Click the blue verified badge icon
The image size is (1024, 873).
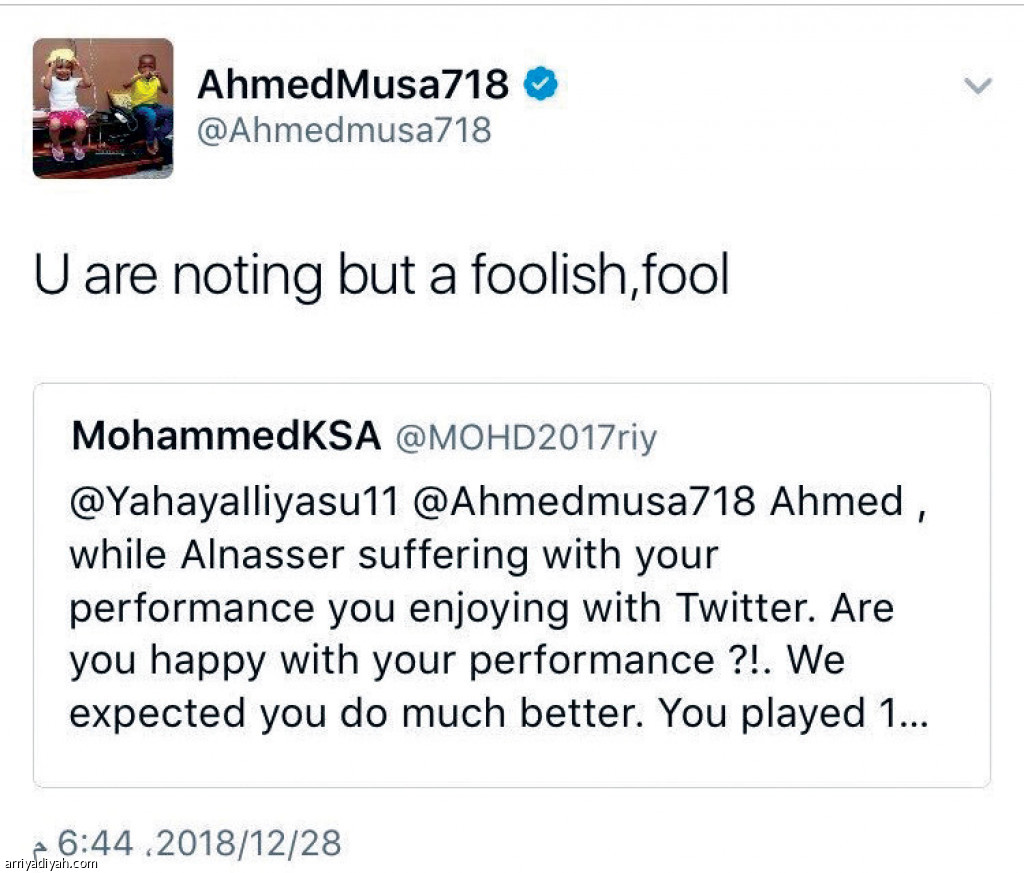pos(541,85)
